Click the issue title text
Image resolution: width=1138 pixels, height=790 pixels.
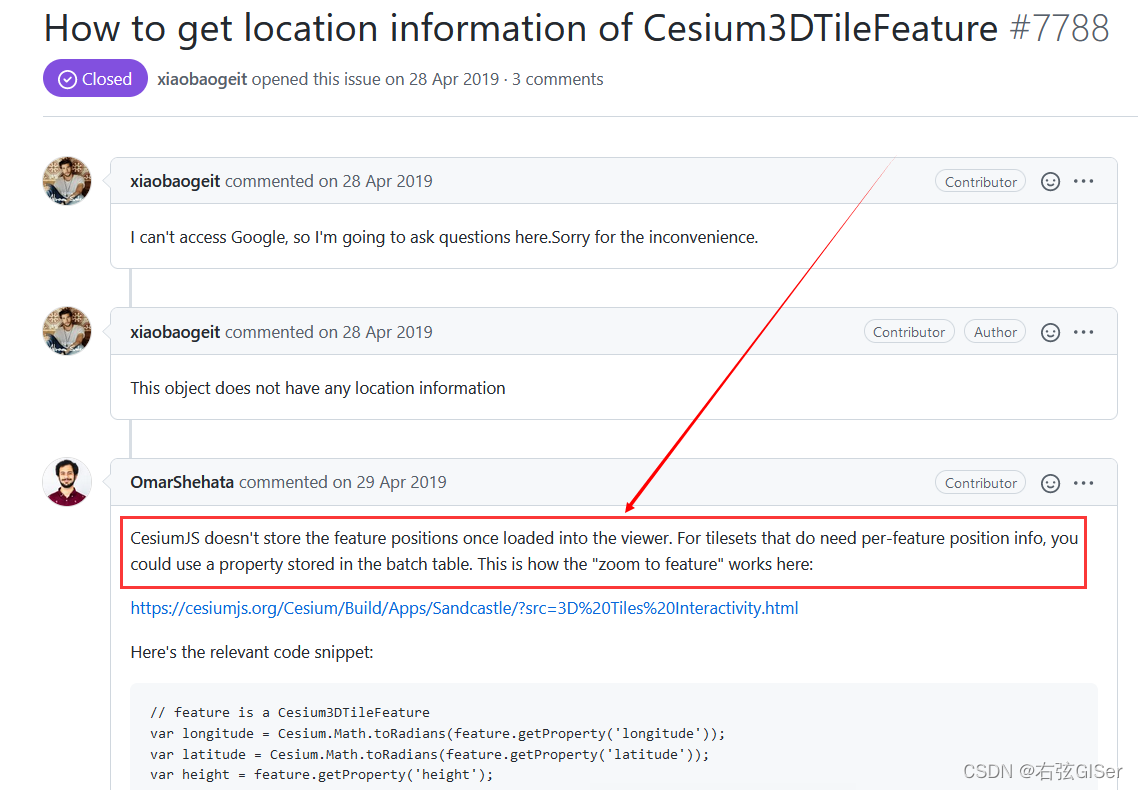pos(521,29)
